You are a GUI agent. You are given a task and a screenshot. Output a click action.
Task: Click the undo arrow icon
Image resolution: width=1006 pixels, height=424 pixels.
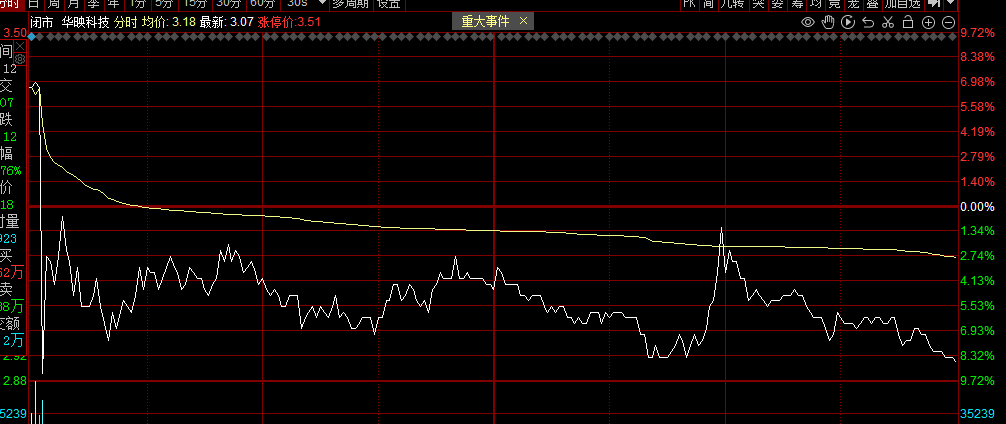pos(868,22)
